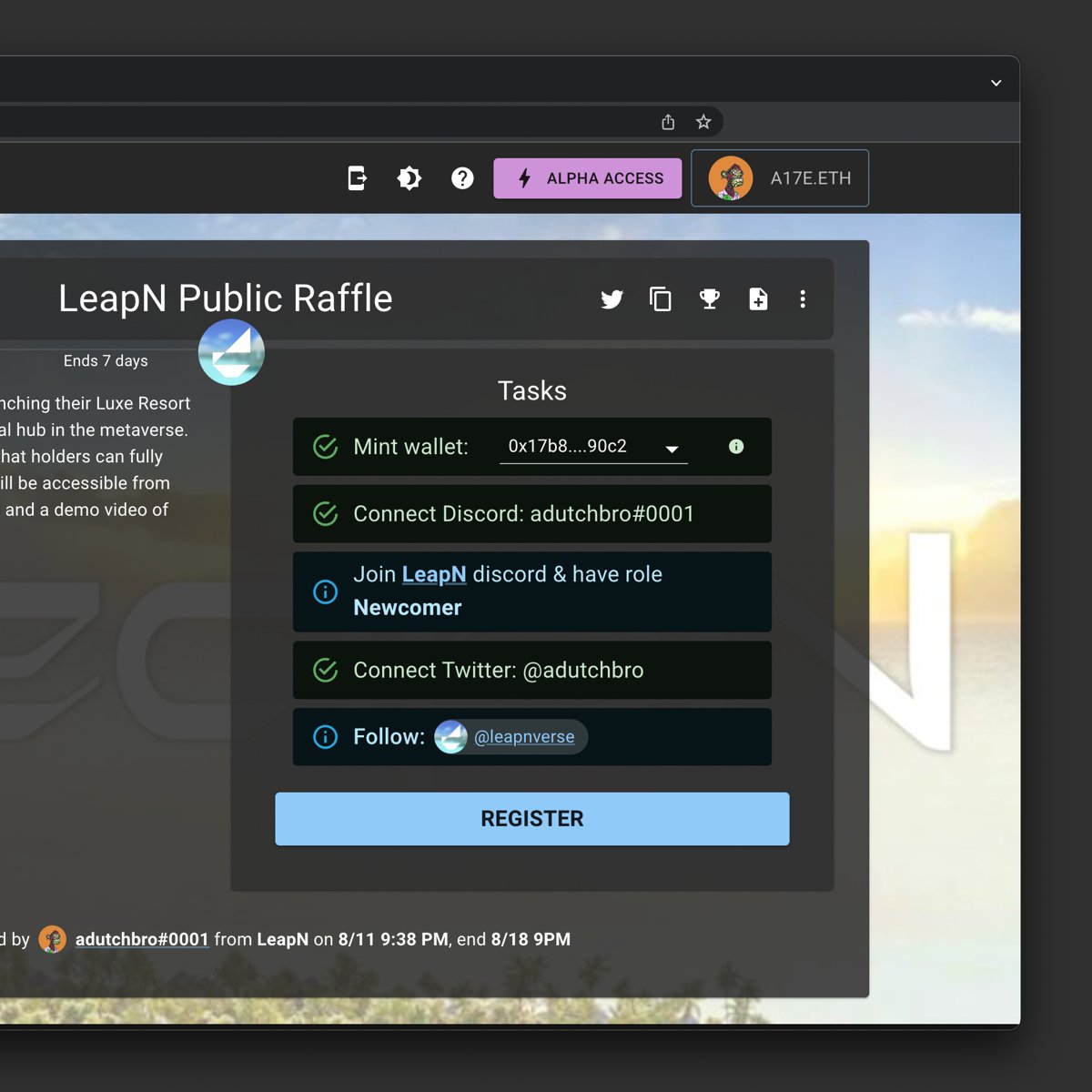This screenshot has width=1092, height=1092.
Task: Click the small avatar in the @leapnverse chip
Action: click(x=451, y=737)
